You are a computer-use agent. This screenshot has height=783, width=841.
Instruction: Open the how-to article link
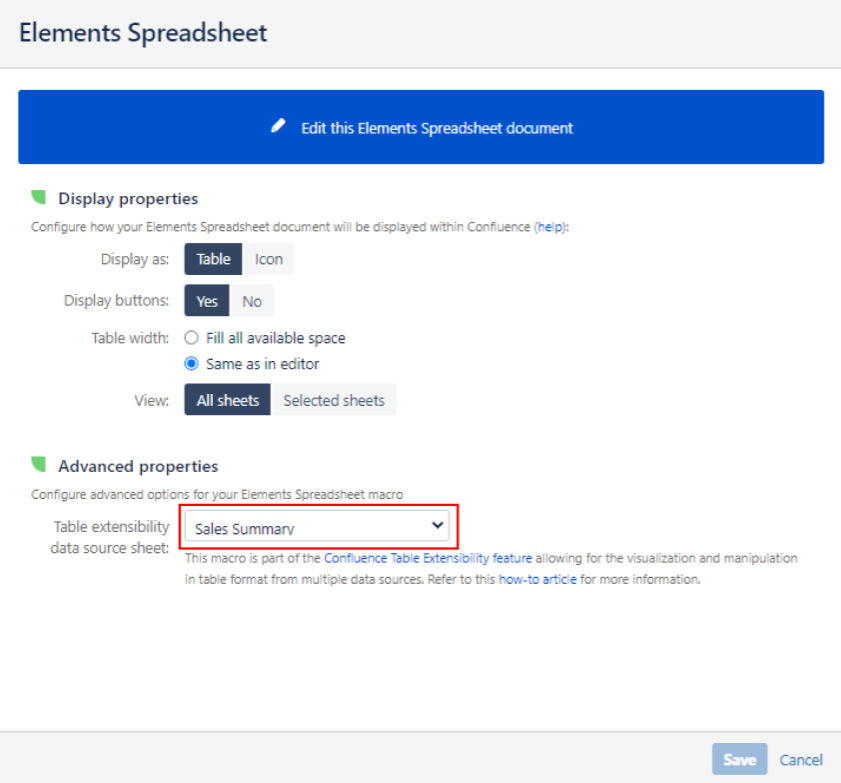click(537, 579)
